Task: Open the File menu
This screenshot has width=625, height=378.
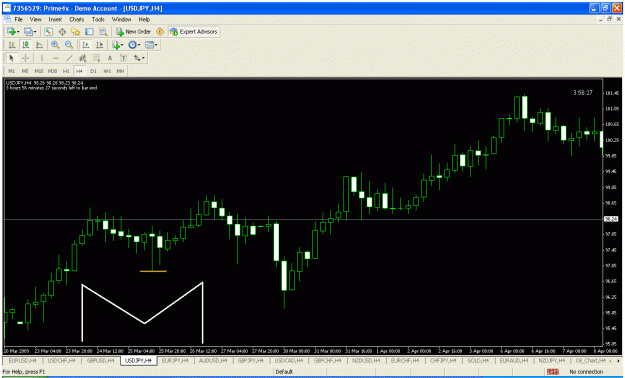Action: pos(19,19)
